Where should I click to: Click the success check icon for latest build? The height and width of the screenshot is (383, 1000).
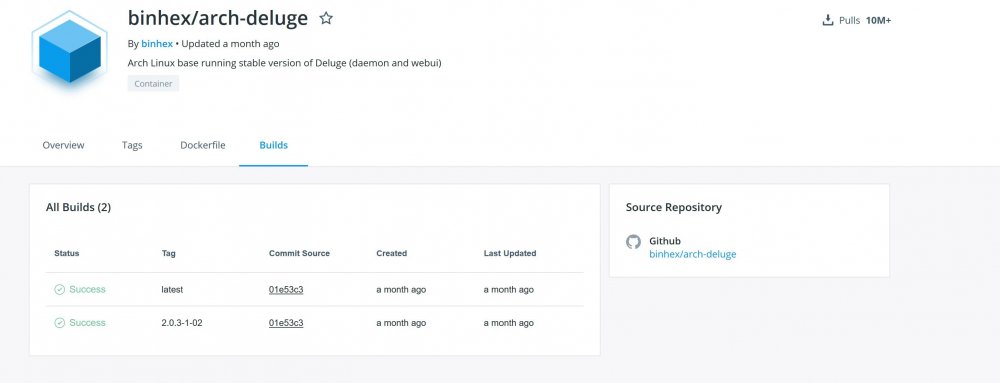coord(59,289)
